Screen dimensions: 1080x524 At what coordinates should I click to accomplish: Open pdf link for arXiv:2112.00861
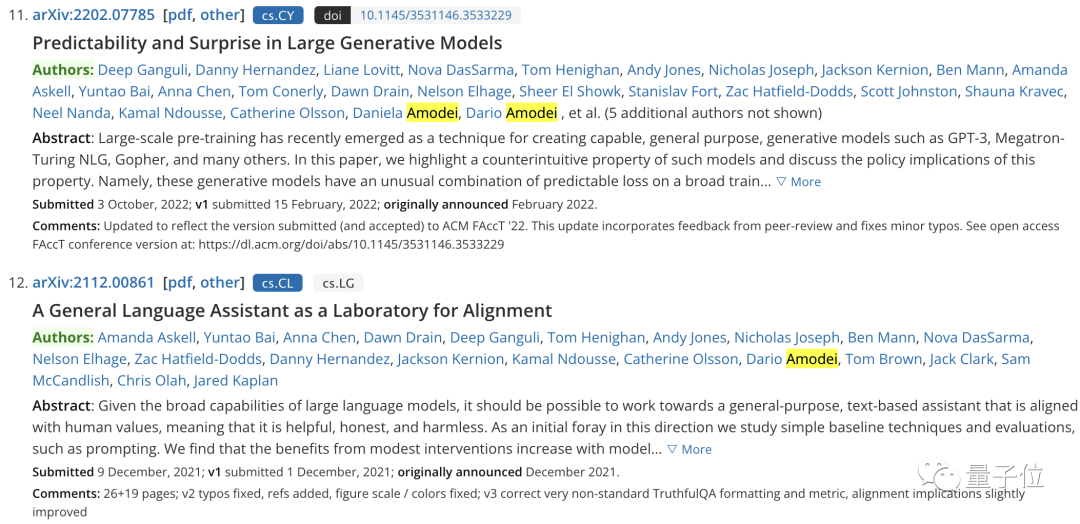[x=180, y=282]
